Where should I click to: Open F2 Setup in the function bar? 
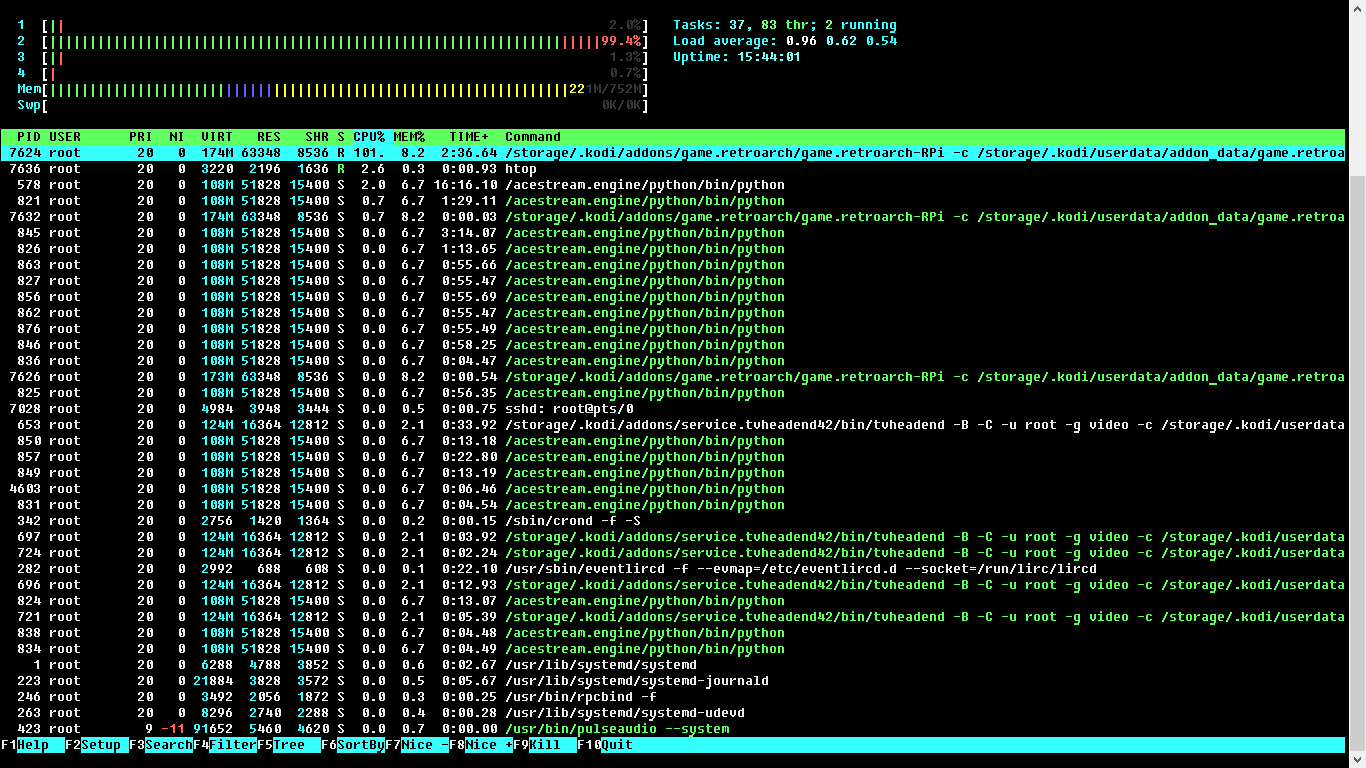[x=100, y=745]
